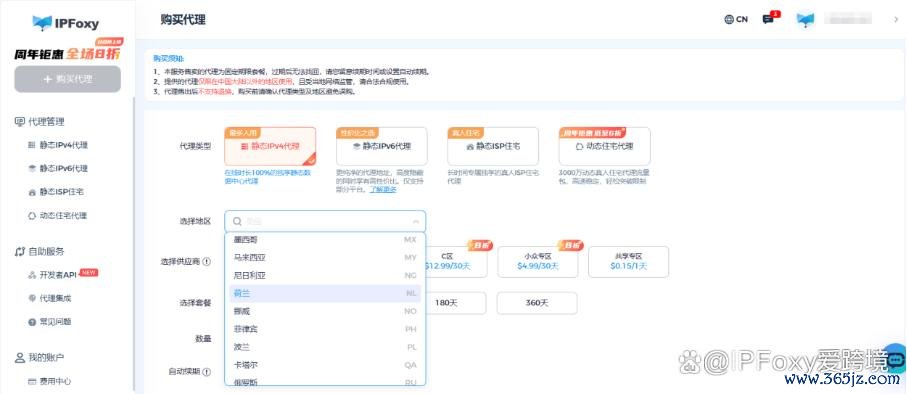907x394 pixels.
Task: Click the icon on sidebar 静态ISP住宅 item
Action: click(32, 192)
